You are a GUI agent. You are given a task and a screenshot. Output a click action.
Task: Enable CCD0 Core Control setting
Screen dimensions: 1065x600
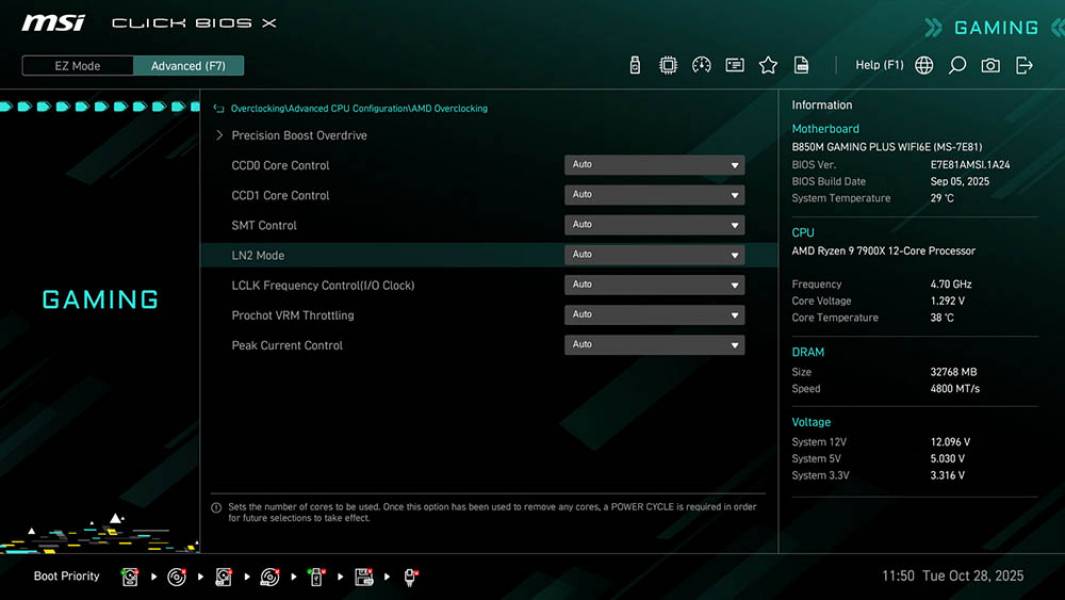(654, 164)
